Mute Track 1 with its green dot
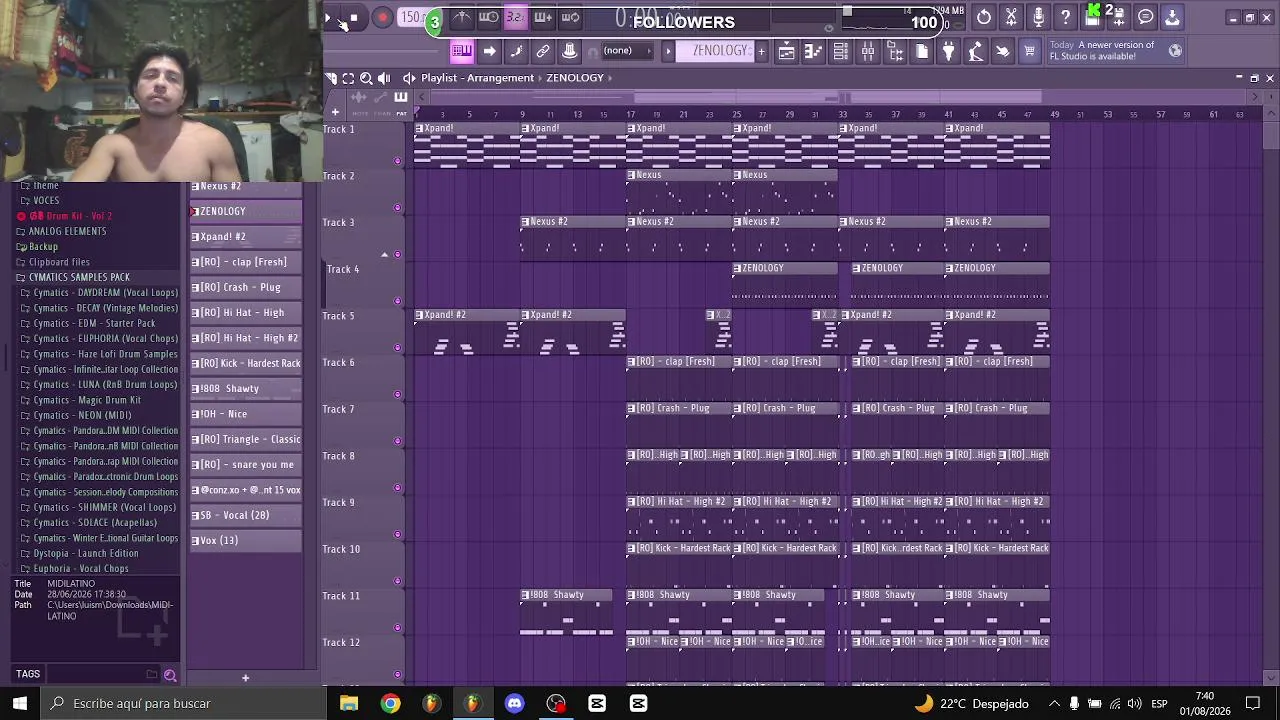The height and width of the screenshot is (720, 1280). pos(397,160)
